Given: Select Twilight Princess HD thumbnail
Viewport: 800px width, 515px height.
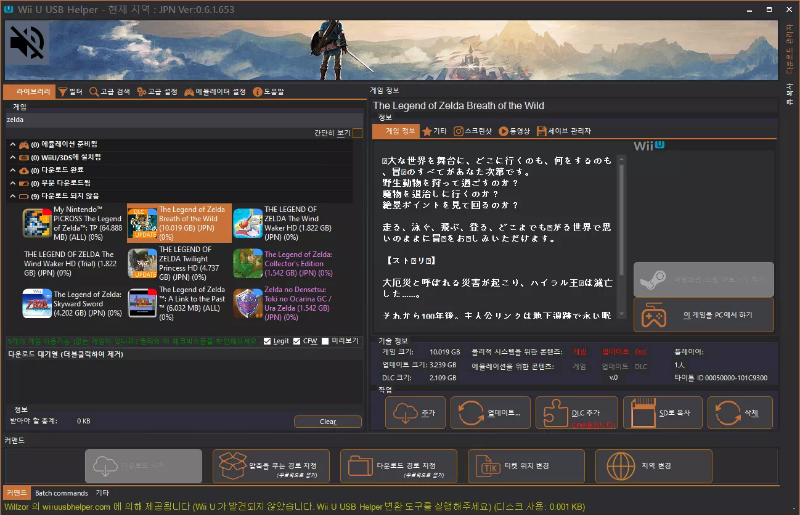Looking at the screenshot, I should pyautogui.click(x=142, y=263).
